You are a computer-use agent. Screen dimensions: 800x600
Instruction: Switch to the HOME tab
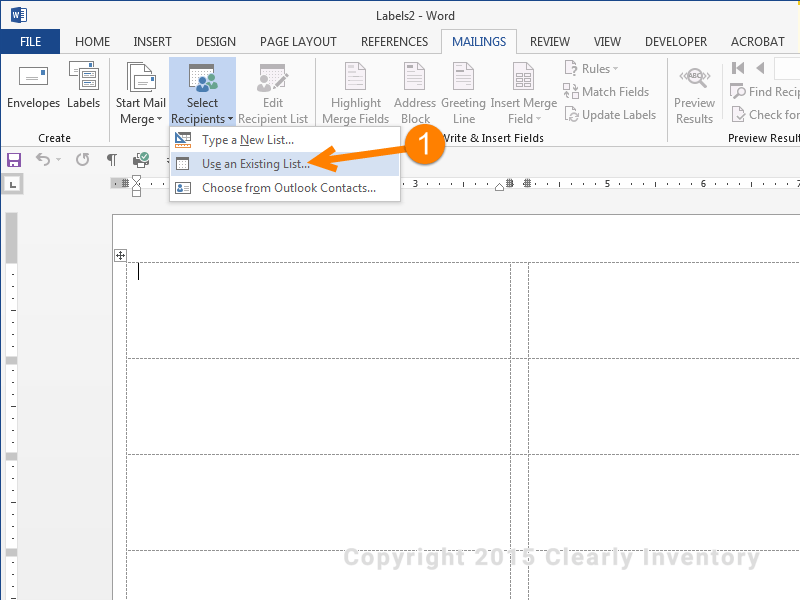92,42
